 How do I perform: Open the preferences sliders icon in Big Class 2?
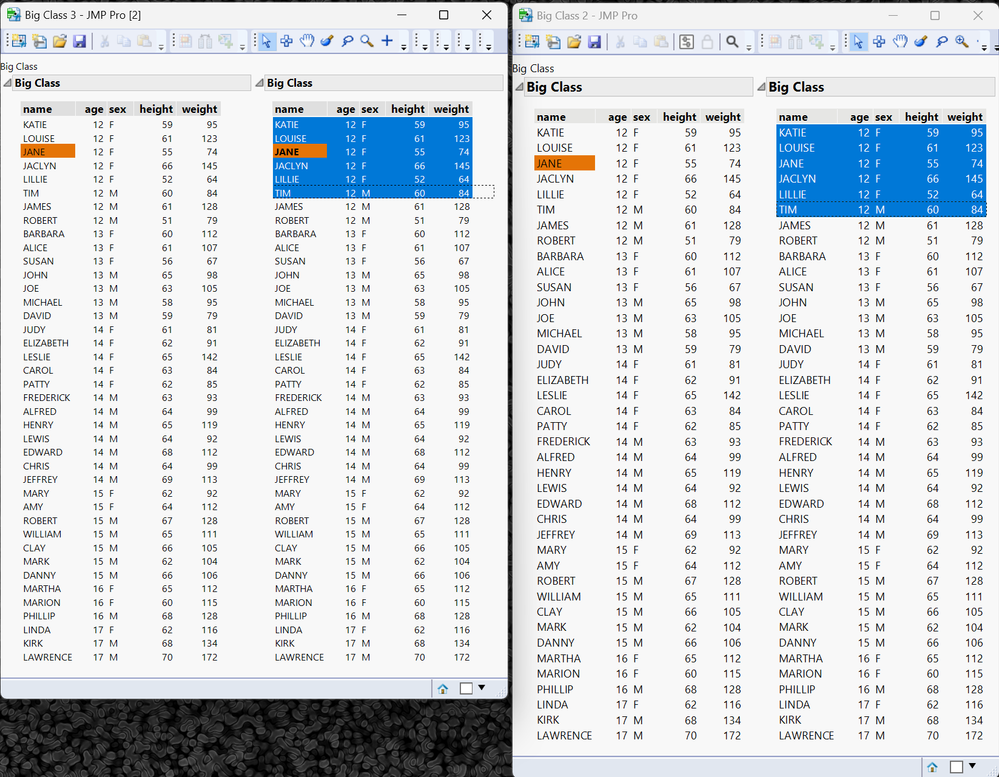pyautogui.click(x=686, y=42)
